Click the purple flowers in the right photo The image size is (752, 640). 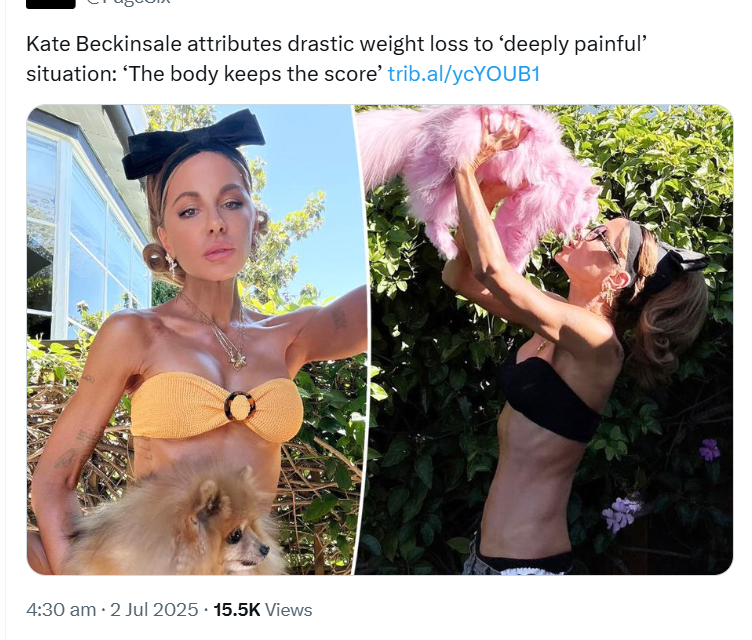click(622, 513)
